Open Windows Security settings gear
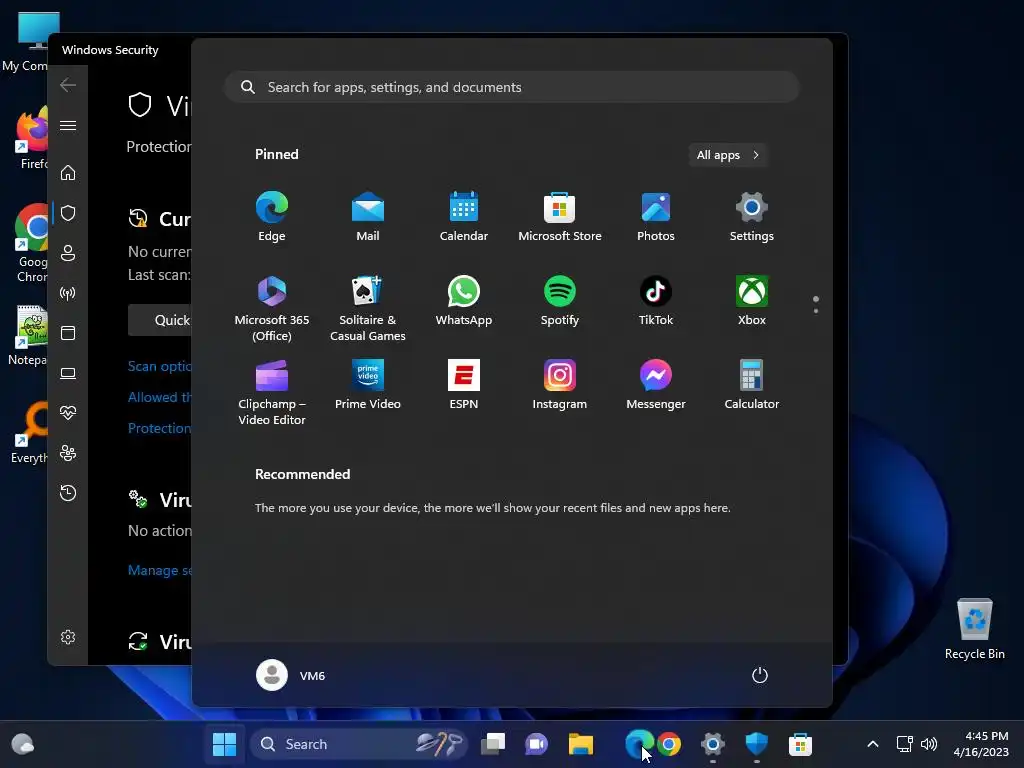 click(68, 637)
